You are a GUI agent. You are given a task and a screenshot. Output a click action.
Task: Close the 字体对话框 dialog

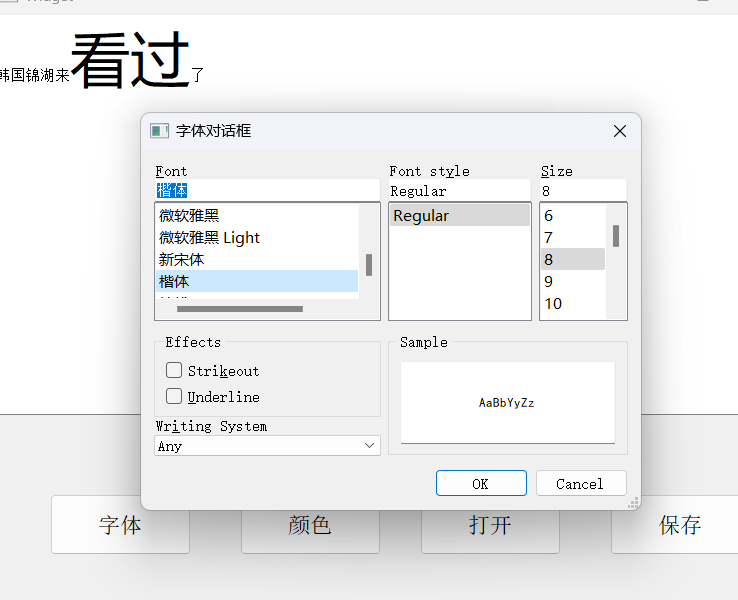point(619,131)
